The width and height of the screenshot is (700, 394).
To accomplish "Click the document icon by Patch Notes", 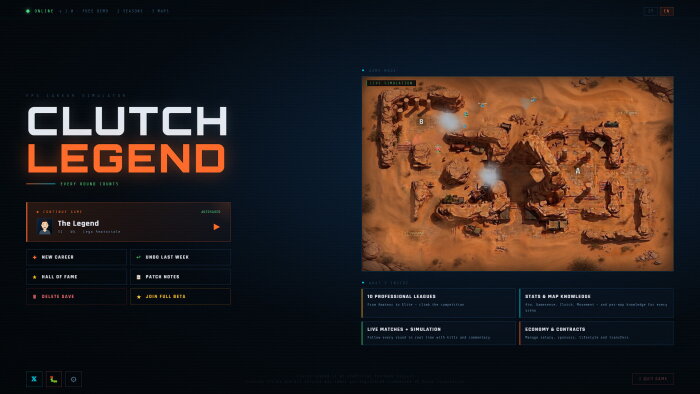I will [x=138, y=277].
